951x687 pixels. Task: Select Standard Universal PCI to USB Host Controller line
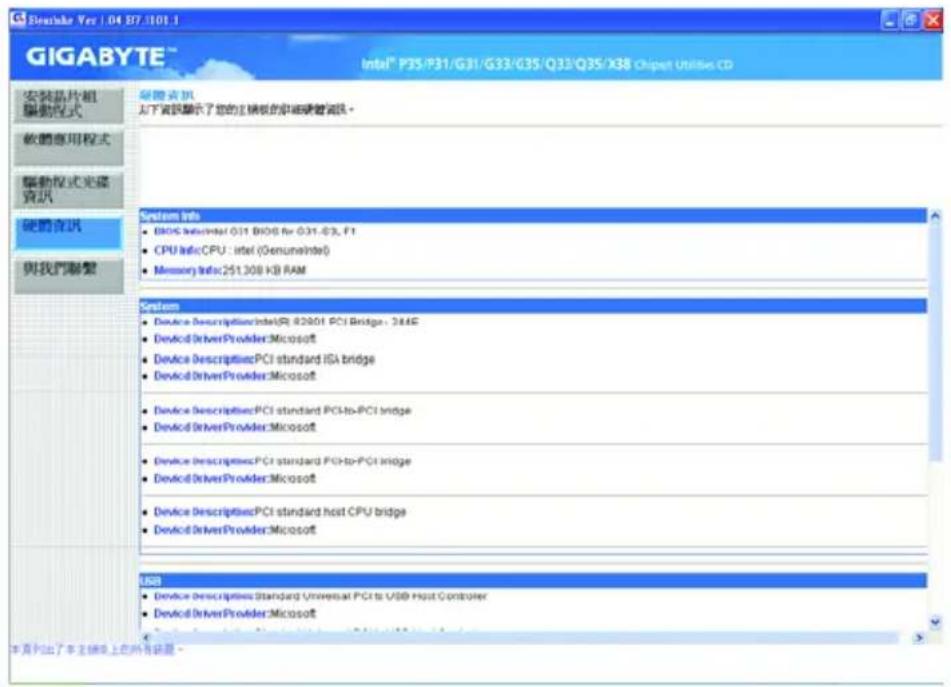[320, 597]
